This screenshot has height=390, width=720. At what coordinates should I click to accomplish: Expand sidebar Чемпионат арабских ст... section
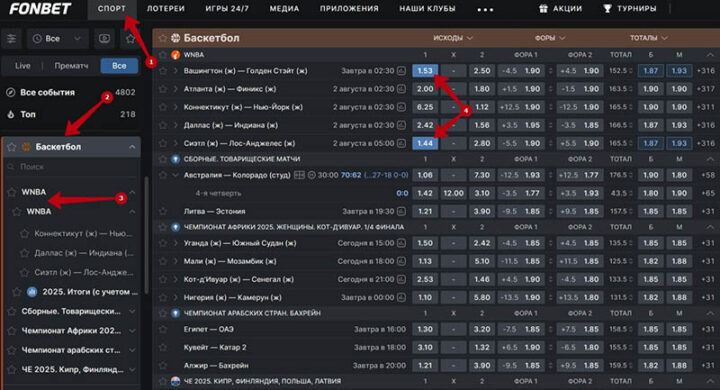click(x=132, y=350)
